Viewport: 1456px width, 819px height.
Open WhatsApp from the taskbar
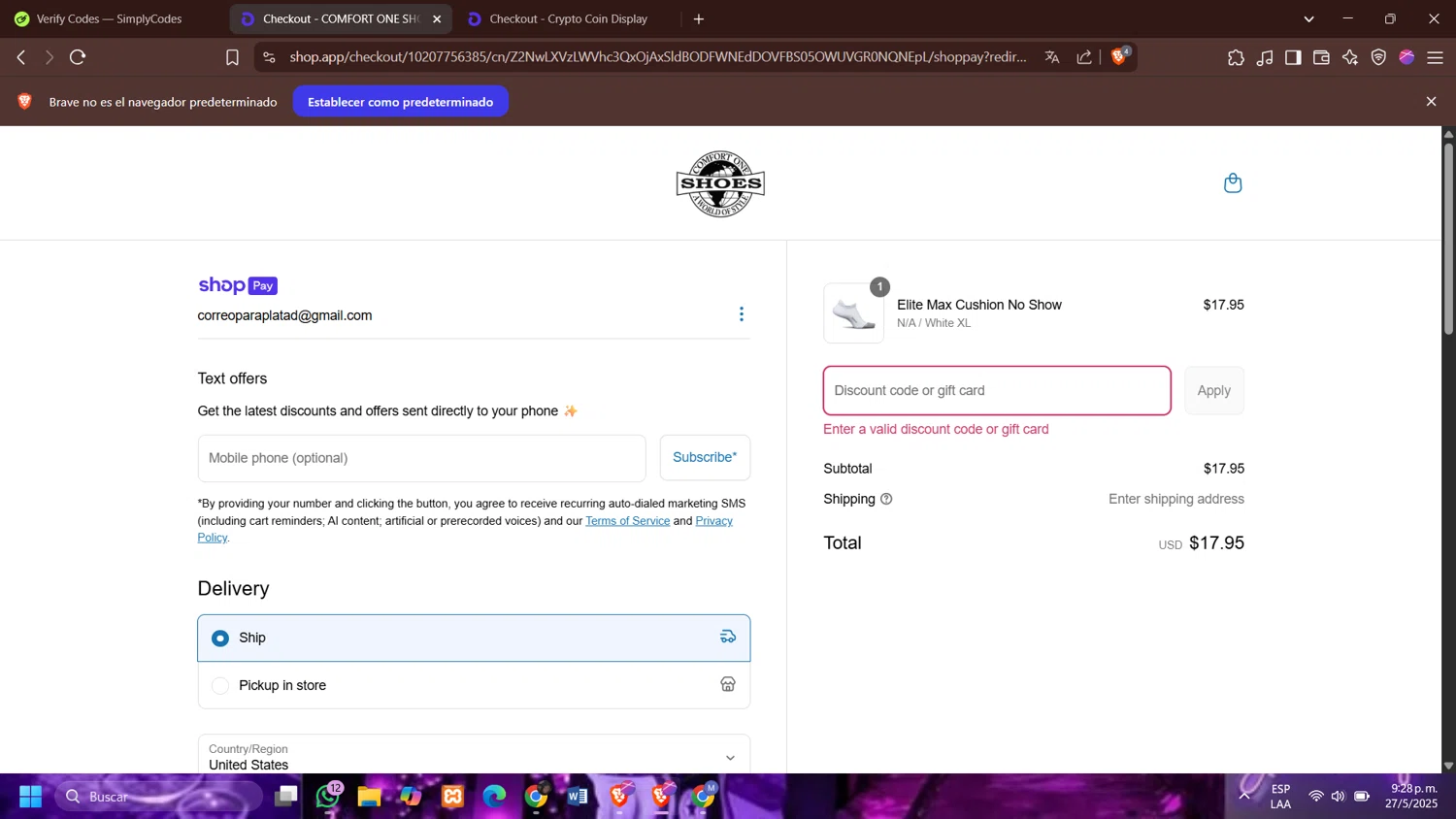pyautogui.click(x=328, y=796)
